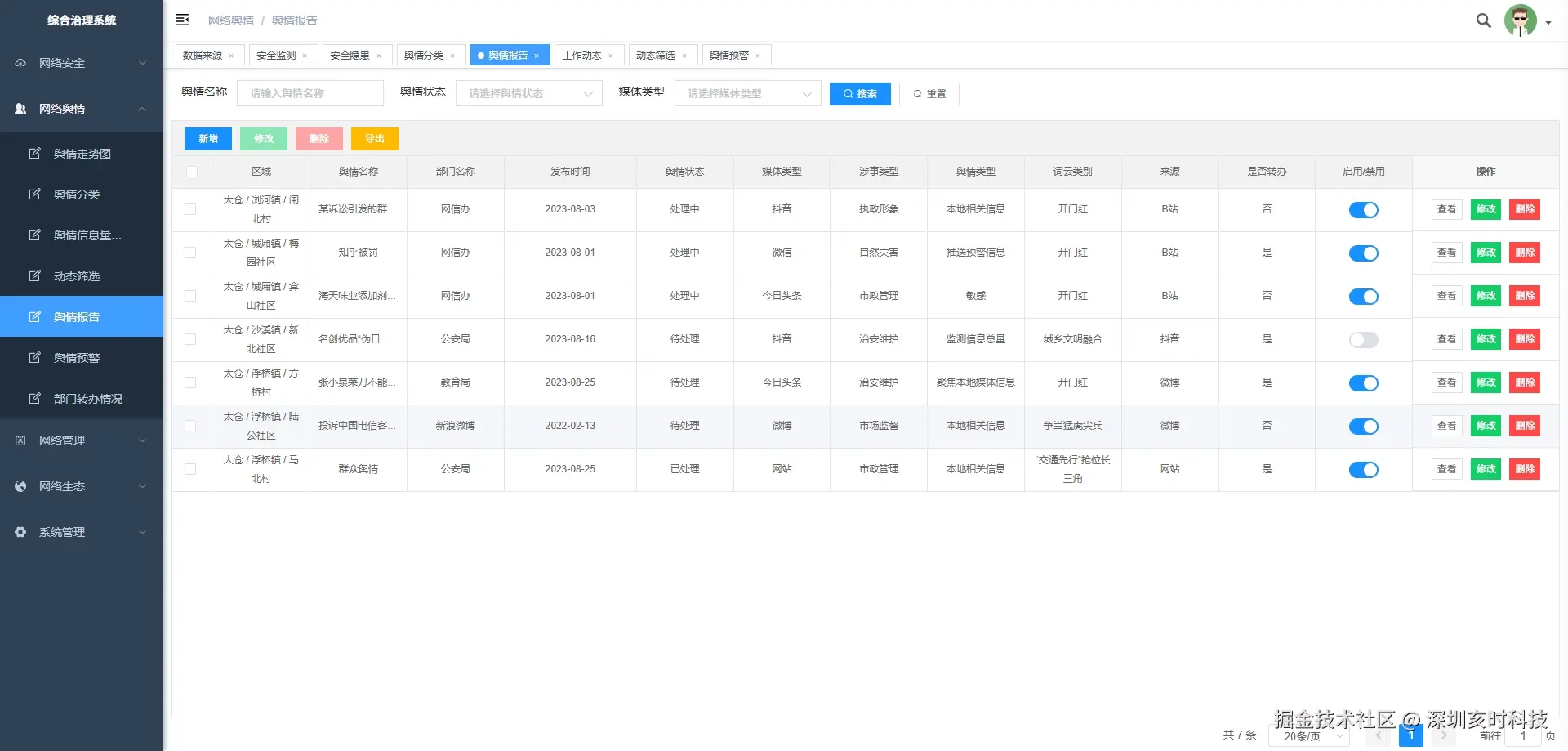
Task: Collapse sidebar with hamburger icon
Action: point(182,20)
